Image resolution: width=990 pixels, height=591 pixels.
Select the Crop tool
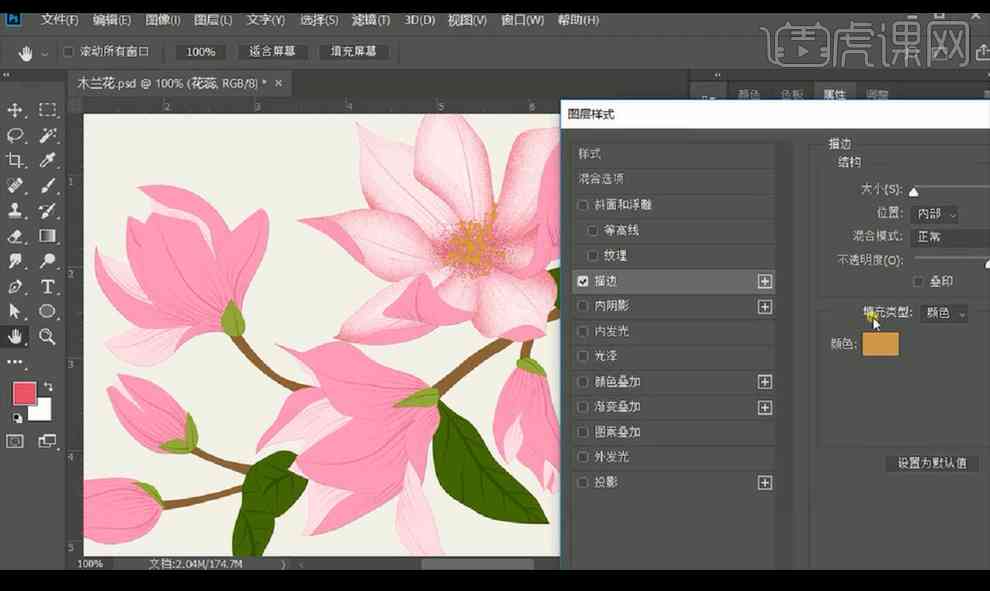click(15, 160)
